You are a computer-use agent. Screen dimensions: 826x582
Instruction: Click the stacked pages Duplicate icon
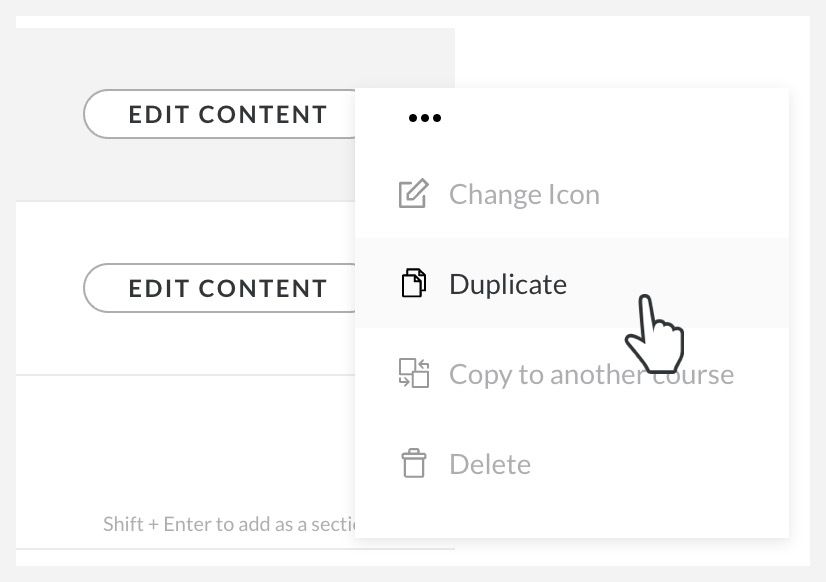[x=413, y=284]
